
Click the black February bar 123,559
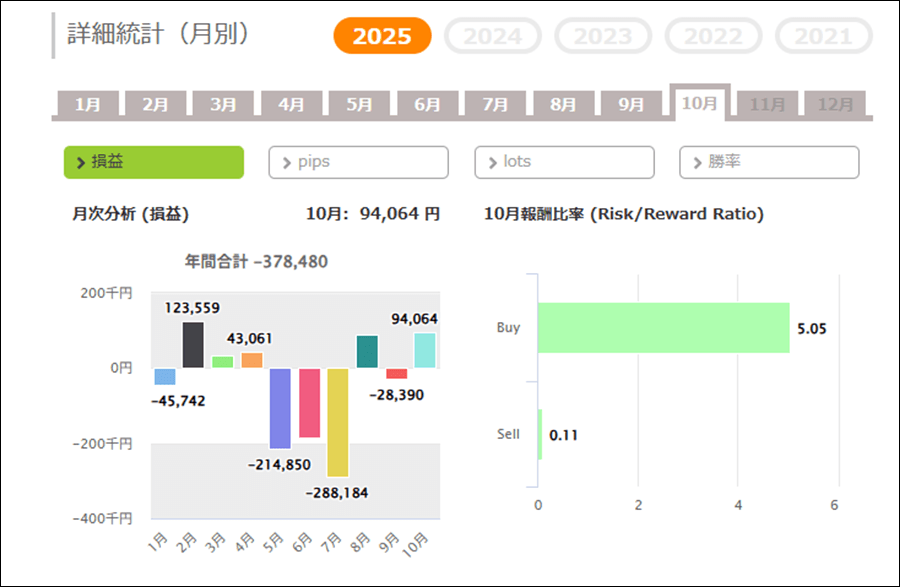point(193,345)
